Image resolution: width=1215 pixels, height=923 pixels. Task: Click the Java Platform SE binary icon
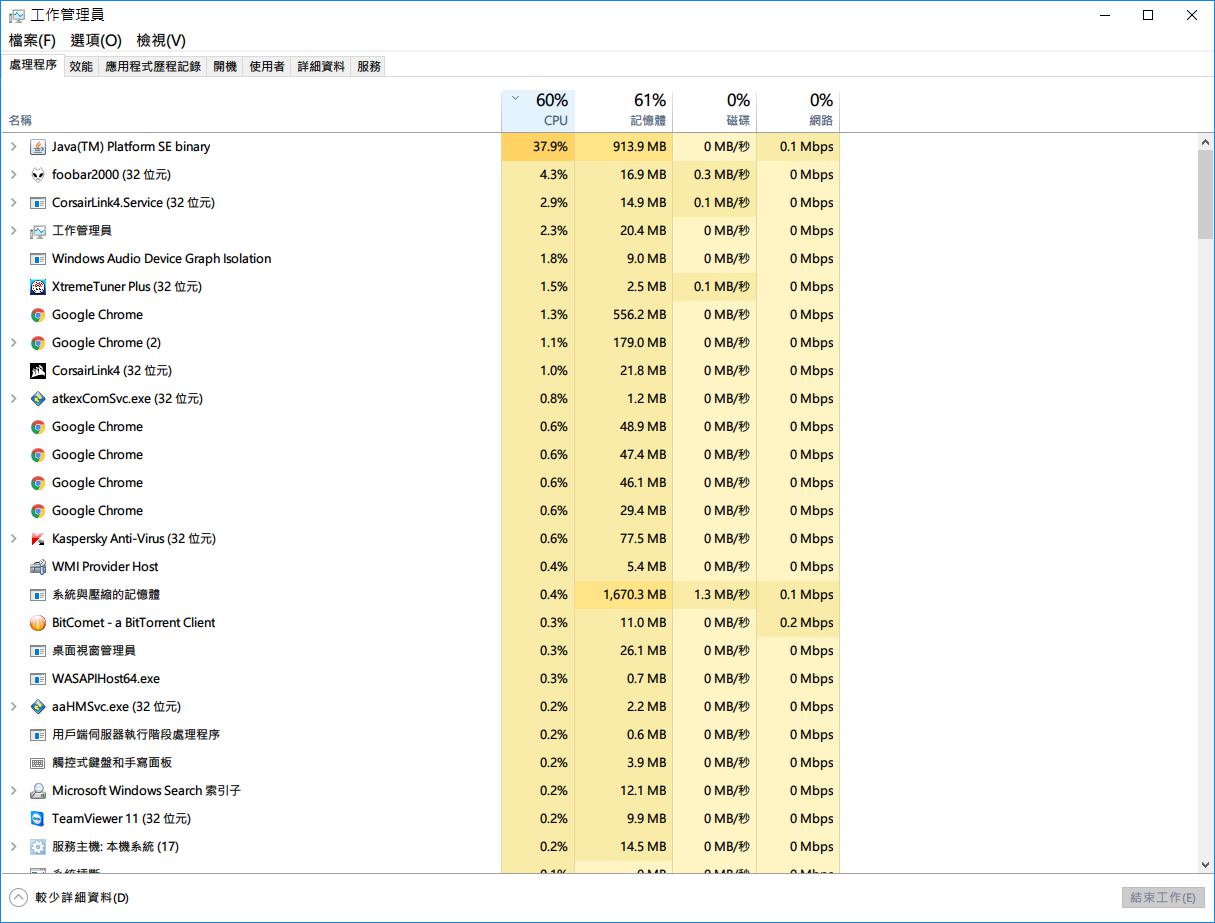pyautogui.click(x=38, y=147)
